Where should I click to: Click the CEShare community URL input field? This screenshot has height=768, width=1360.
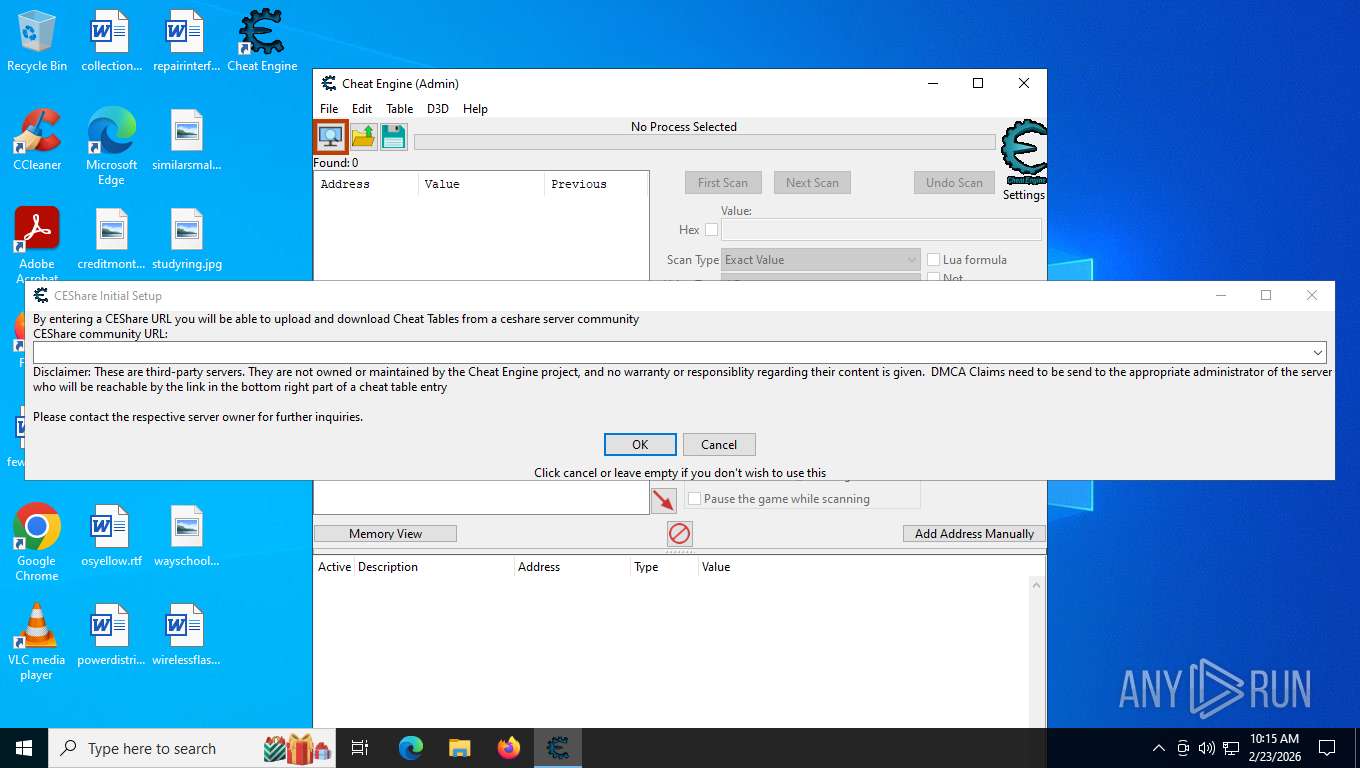[680, 352]
